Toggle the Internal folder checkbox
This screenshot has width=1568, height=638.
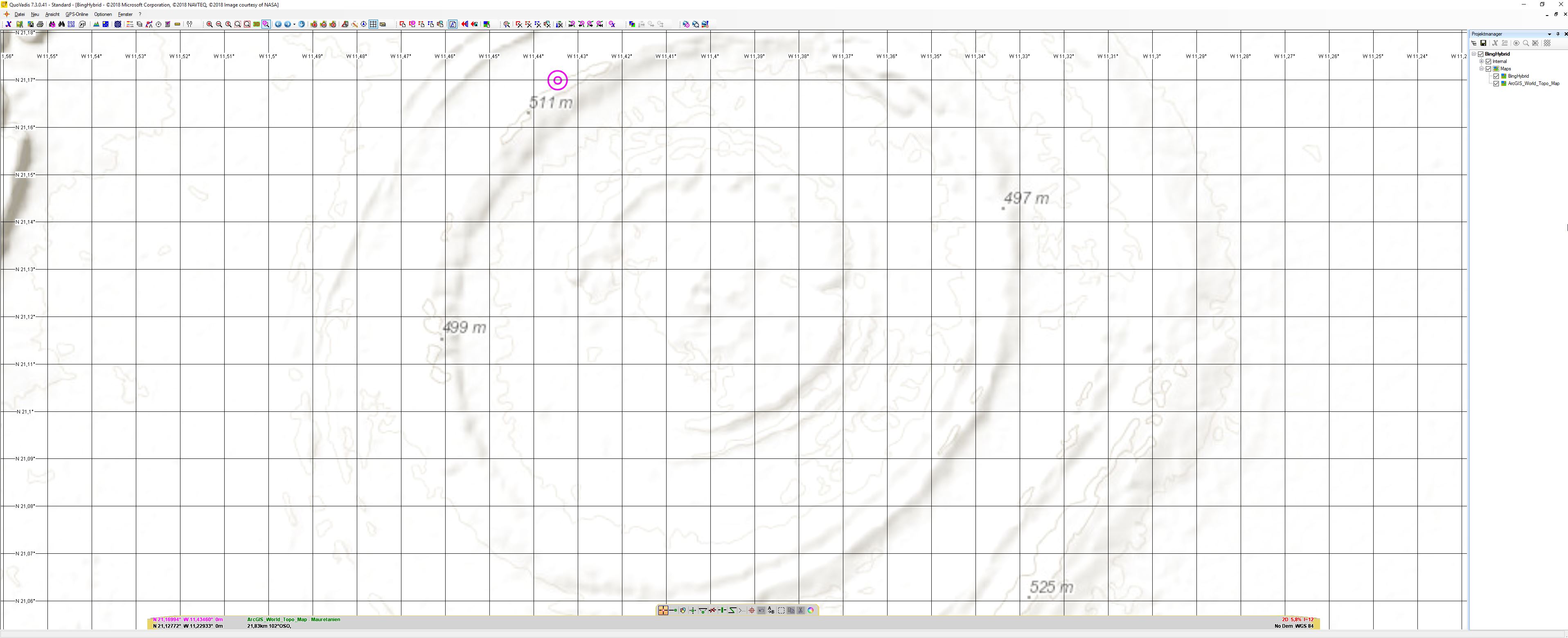(1488, 61)
